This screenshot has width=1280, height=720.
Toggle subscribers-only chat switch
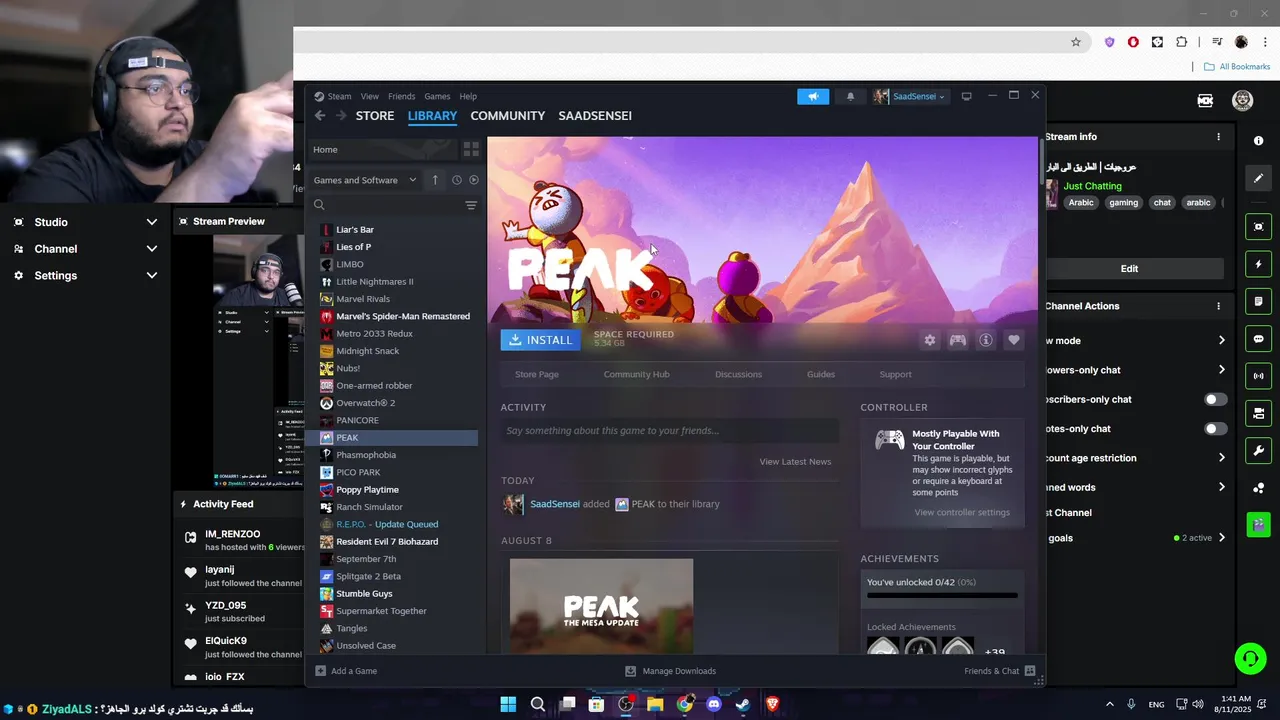point(1215,399)
